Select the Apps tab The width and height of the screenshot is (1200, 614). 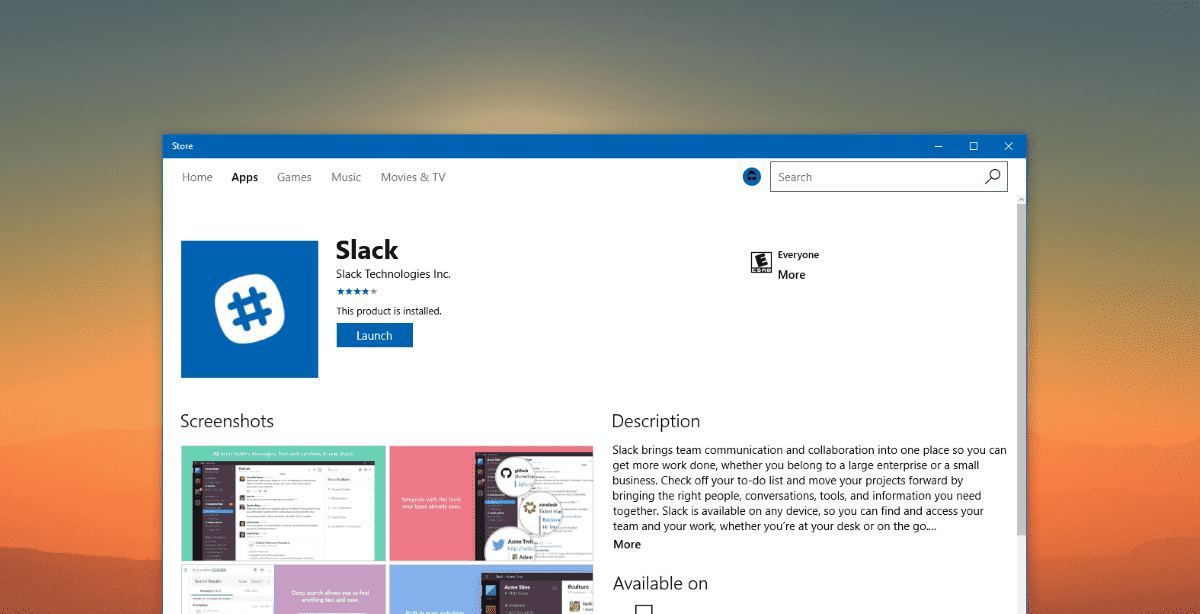pos(245,177)
